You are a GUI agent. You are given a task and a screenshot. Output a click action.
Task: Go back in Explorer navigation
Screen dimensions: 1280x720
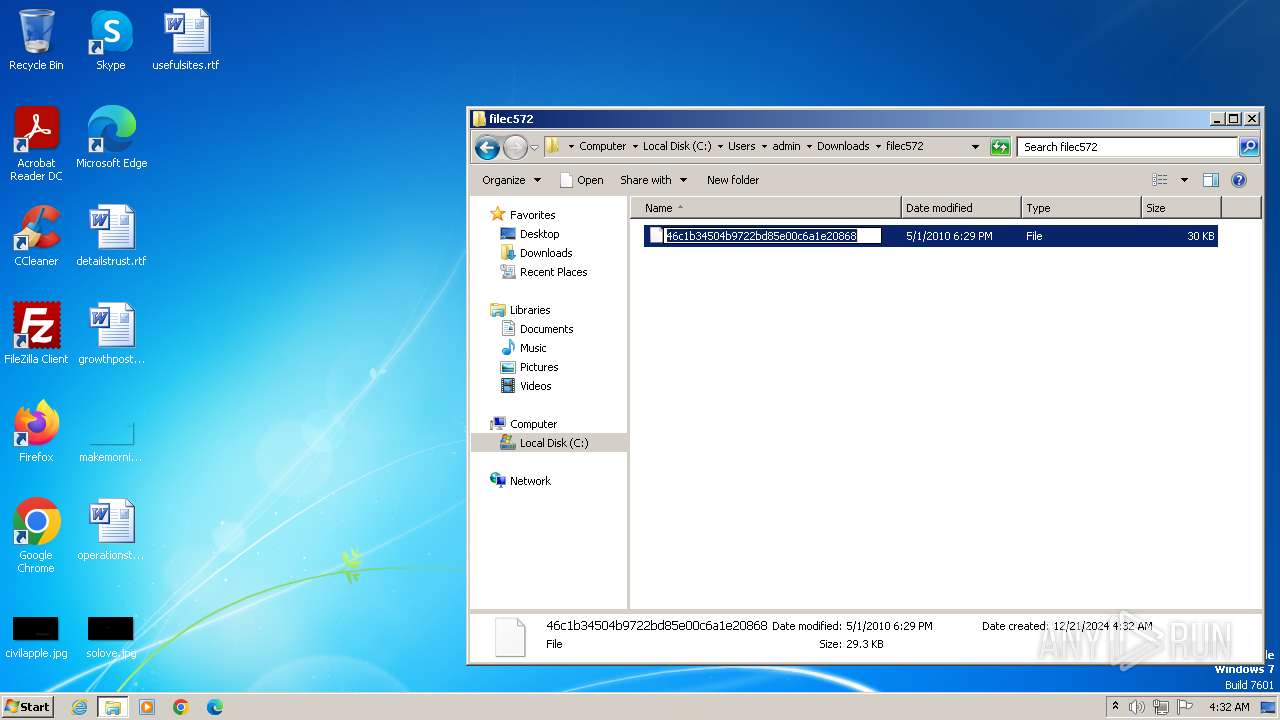coord(487,147)
